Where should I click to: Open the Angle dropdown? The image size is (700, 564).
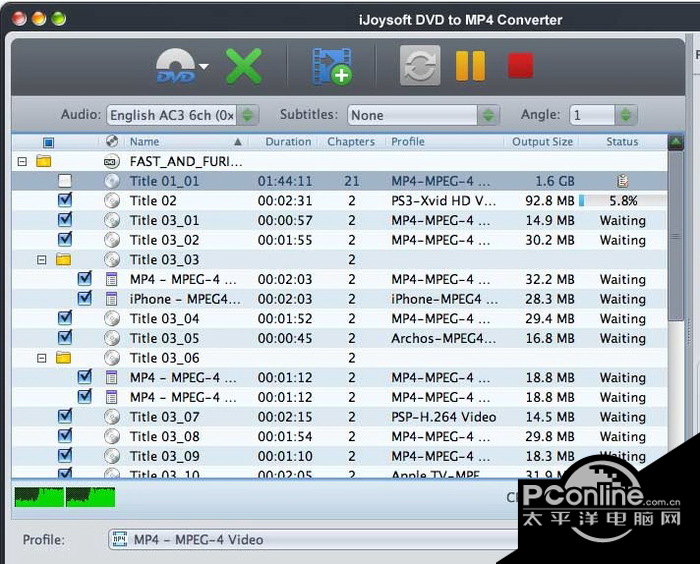point(603,115)
